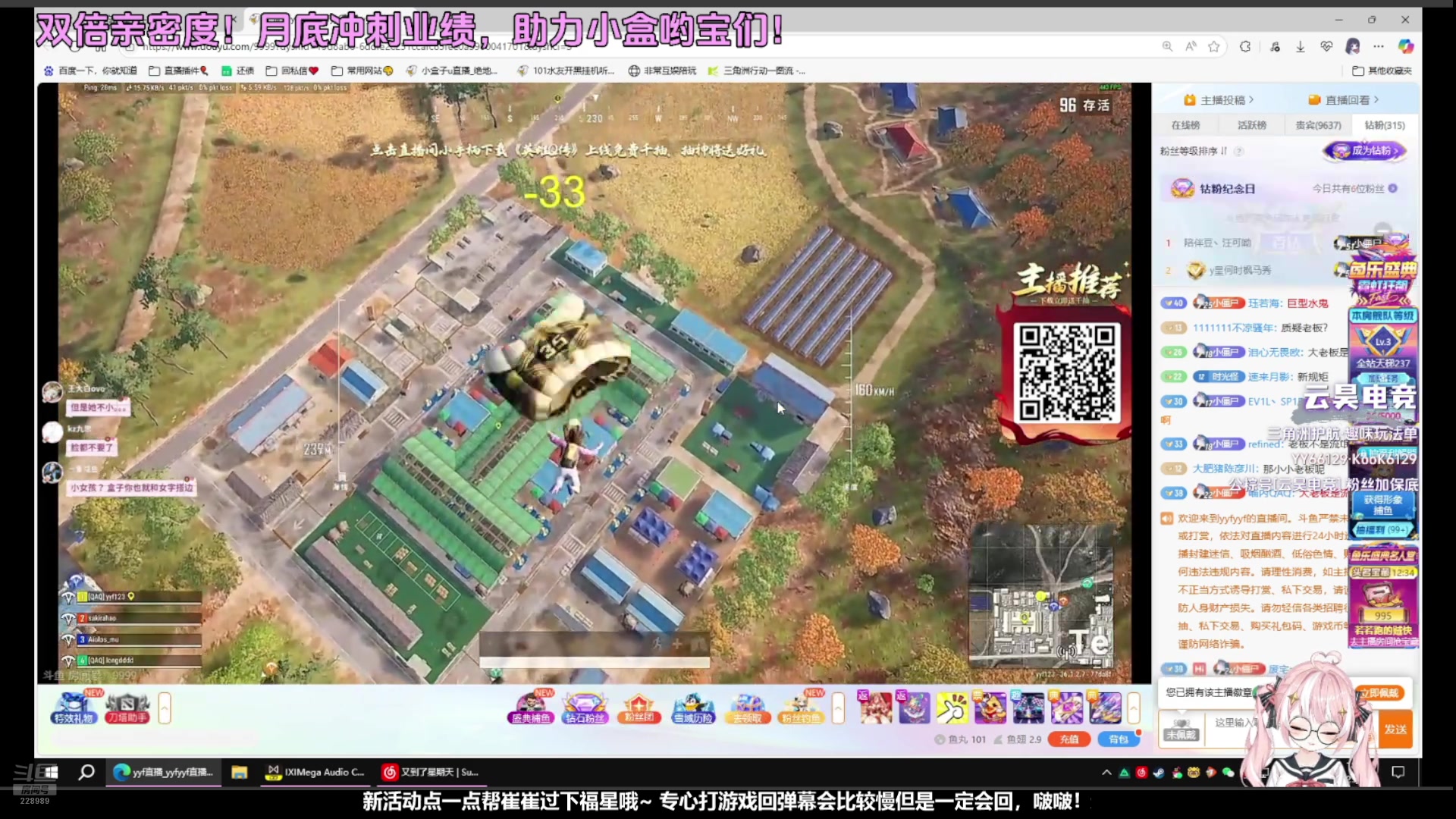
Task: Click the 充值 recharge button
Action: click(x=1069, y=739)
